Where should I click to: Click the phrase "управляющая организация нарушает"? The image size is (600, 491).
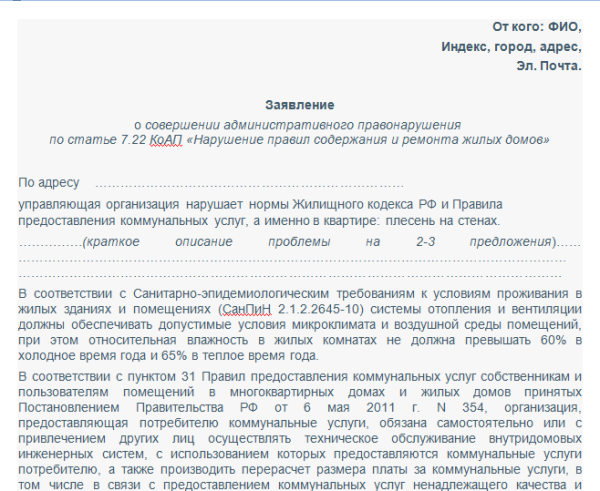coord(130,204)
